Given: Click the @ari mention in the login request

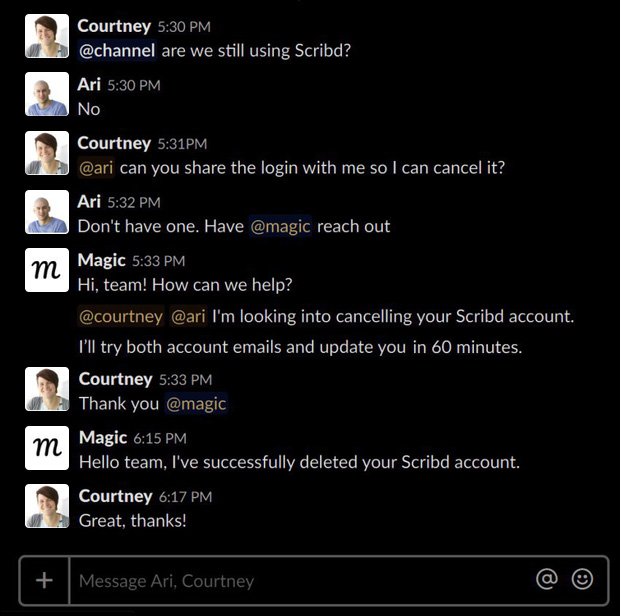Looking at the screenshot, I should [x=96, y=168].
